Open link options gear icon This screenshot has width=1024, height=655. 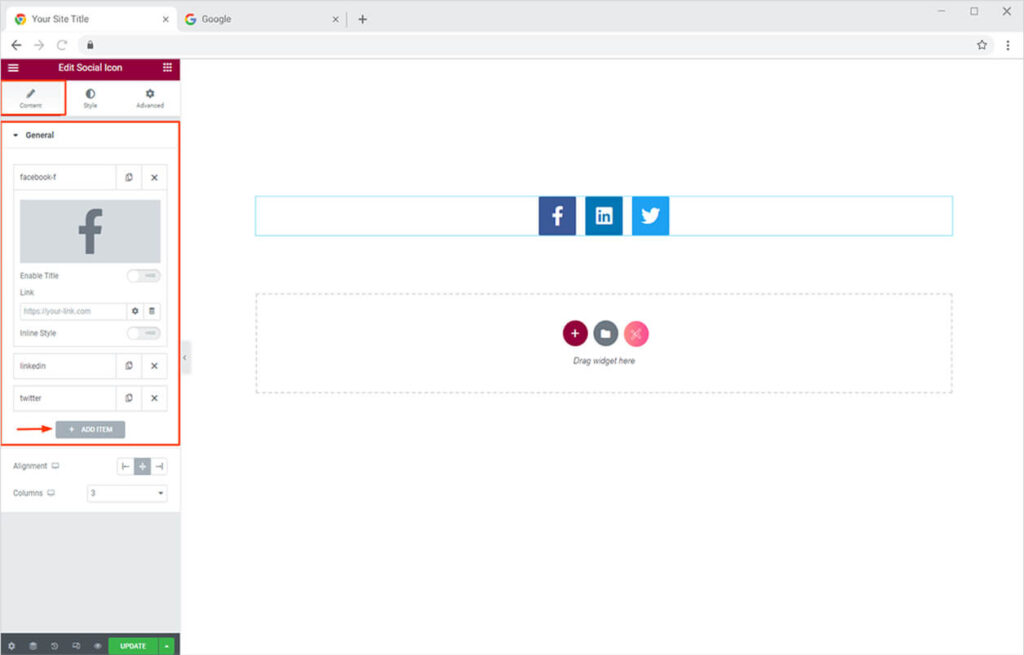[x=135, y=311]
